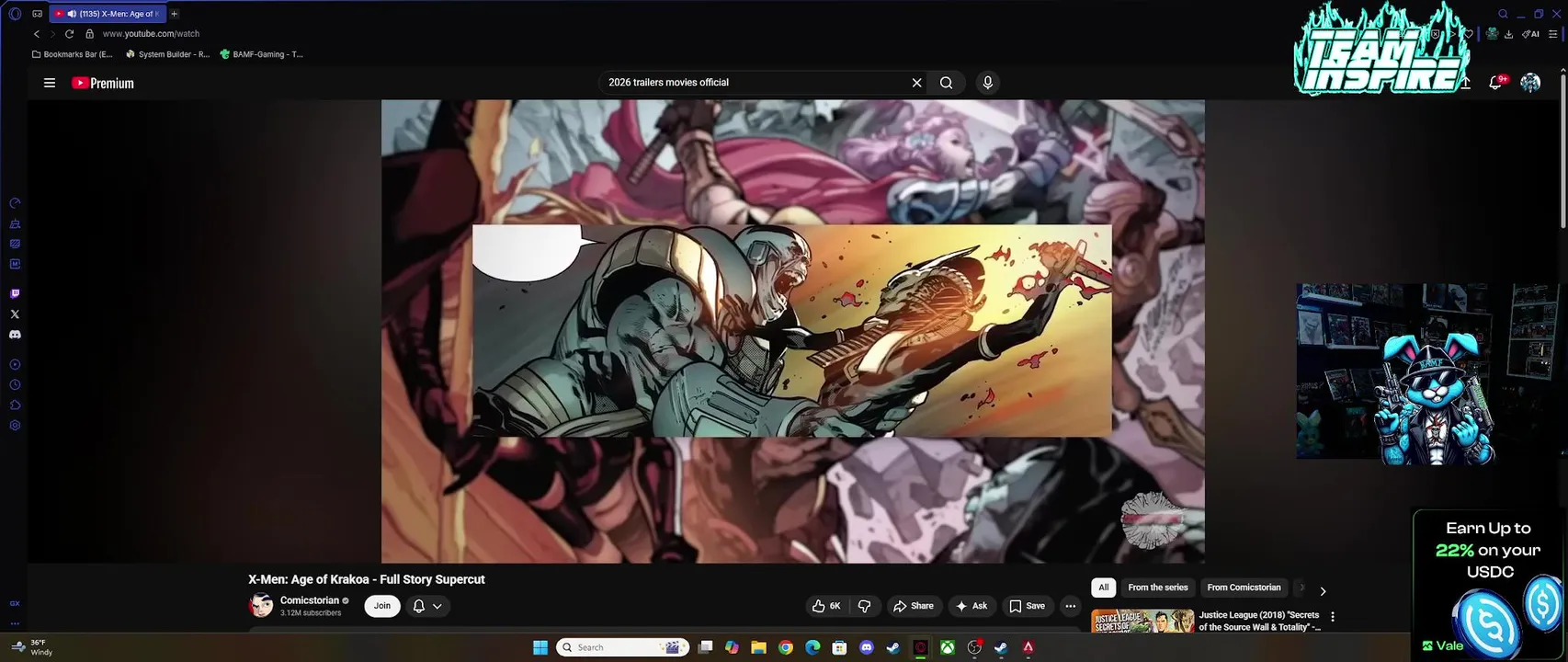Join the Comicstorian channel membership

click(x=382, y=606)
